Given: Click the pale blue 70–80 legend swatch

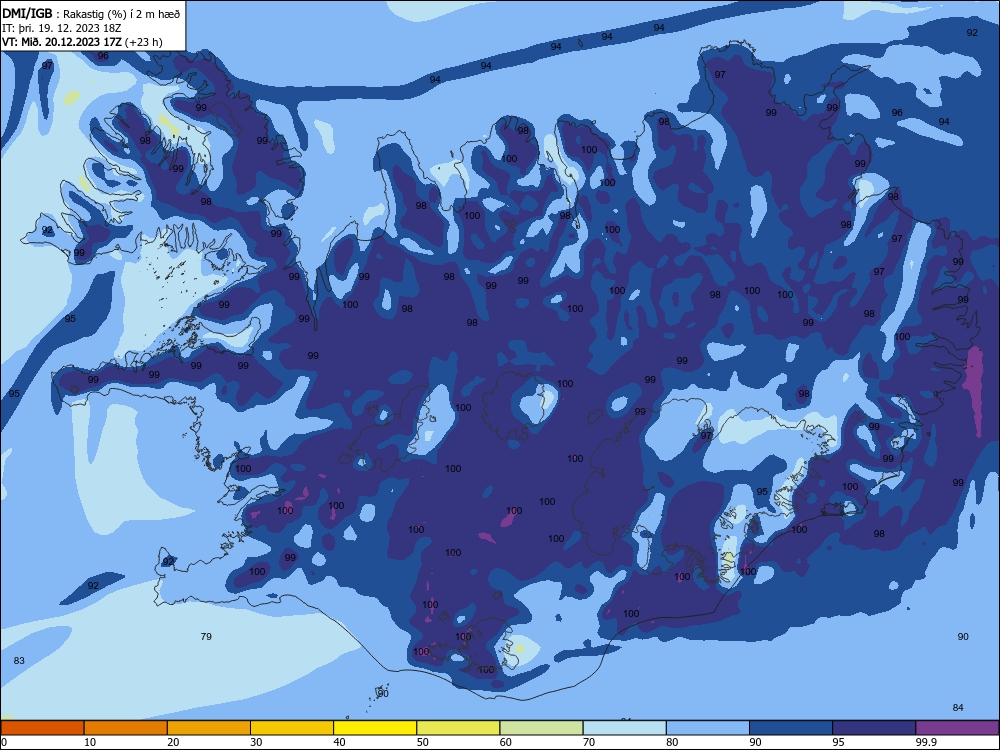Looking at the screenshot, I should (624, 728).
